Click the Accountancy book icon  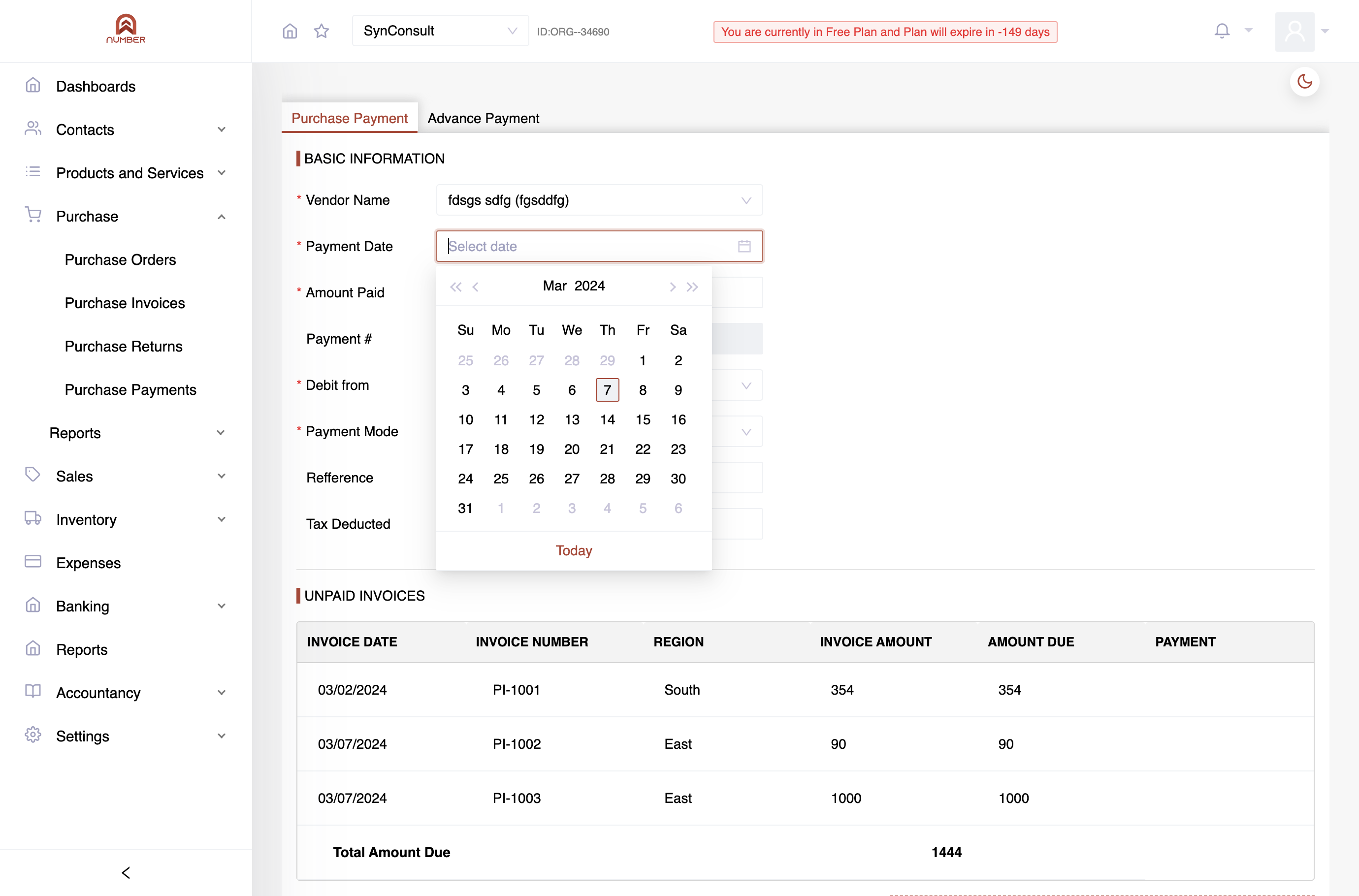coord(33,691)
